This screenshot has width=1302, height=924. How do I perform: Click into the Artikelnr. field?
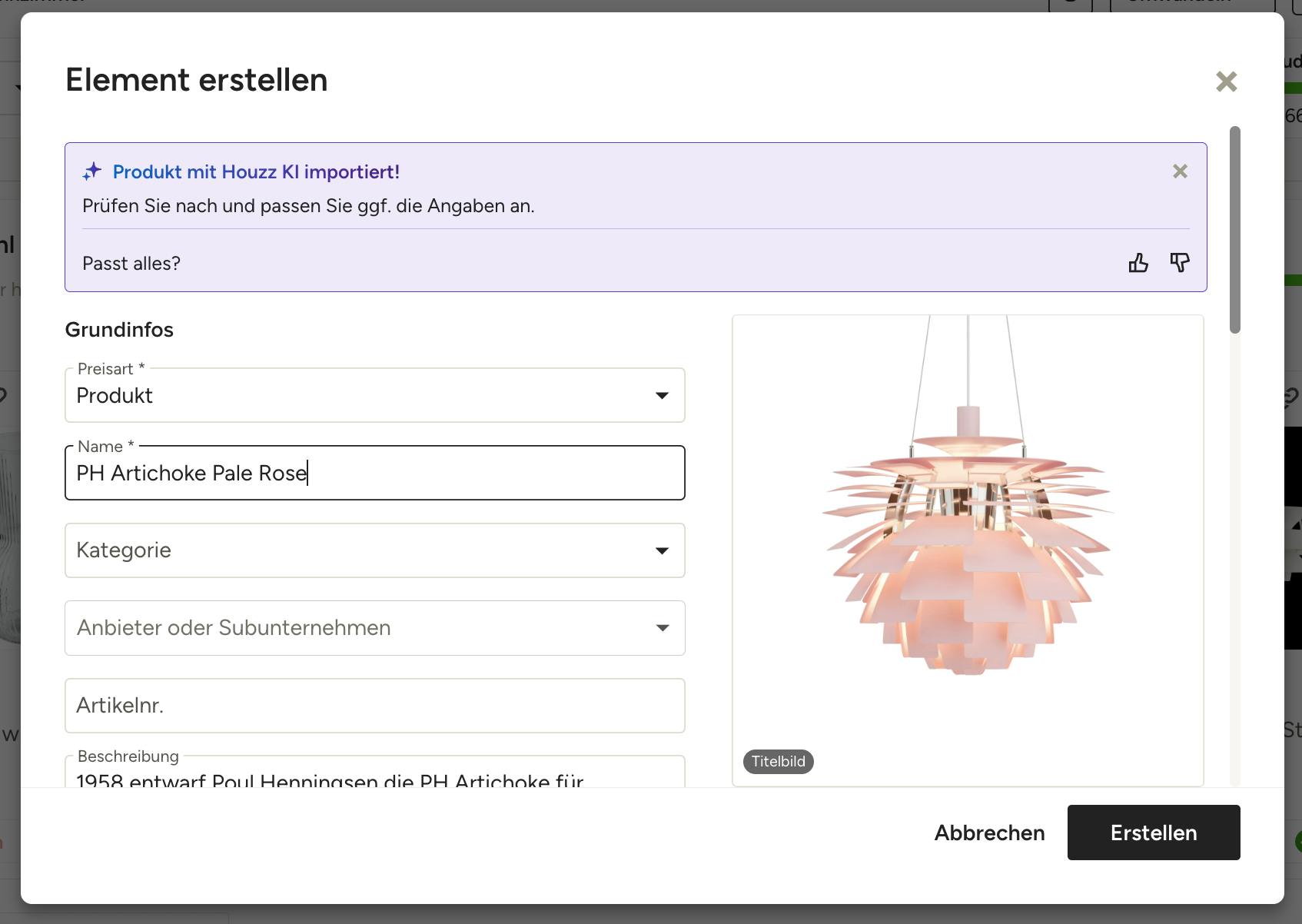(375, 706)
